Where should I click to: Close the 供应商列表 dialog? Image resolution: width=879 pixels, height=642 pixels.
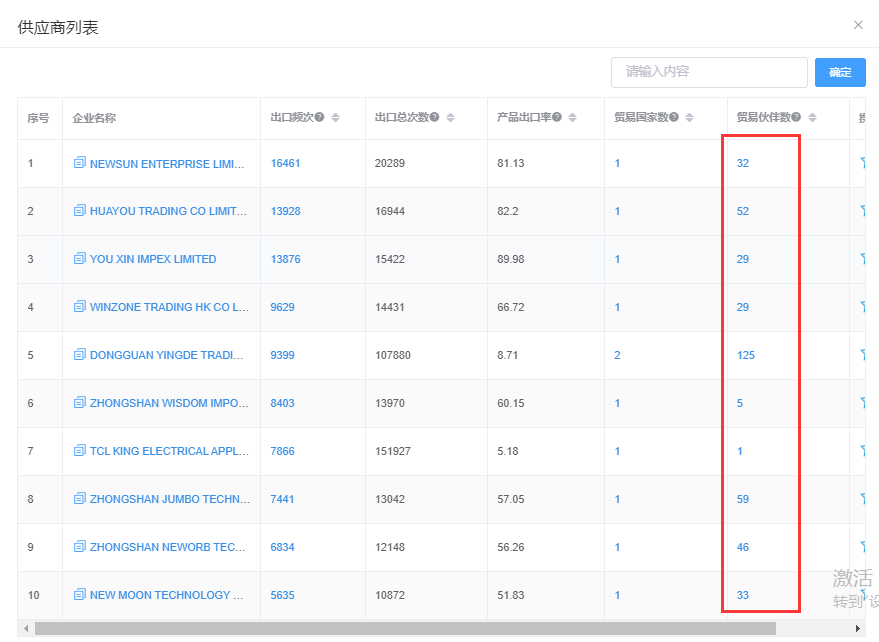pyautogui.click(x=858, y=25)
